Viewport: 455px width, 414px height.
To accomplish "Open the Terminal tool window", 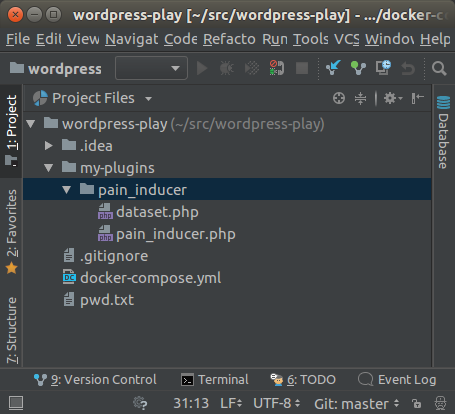I will click(x=215, y=380).
